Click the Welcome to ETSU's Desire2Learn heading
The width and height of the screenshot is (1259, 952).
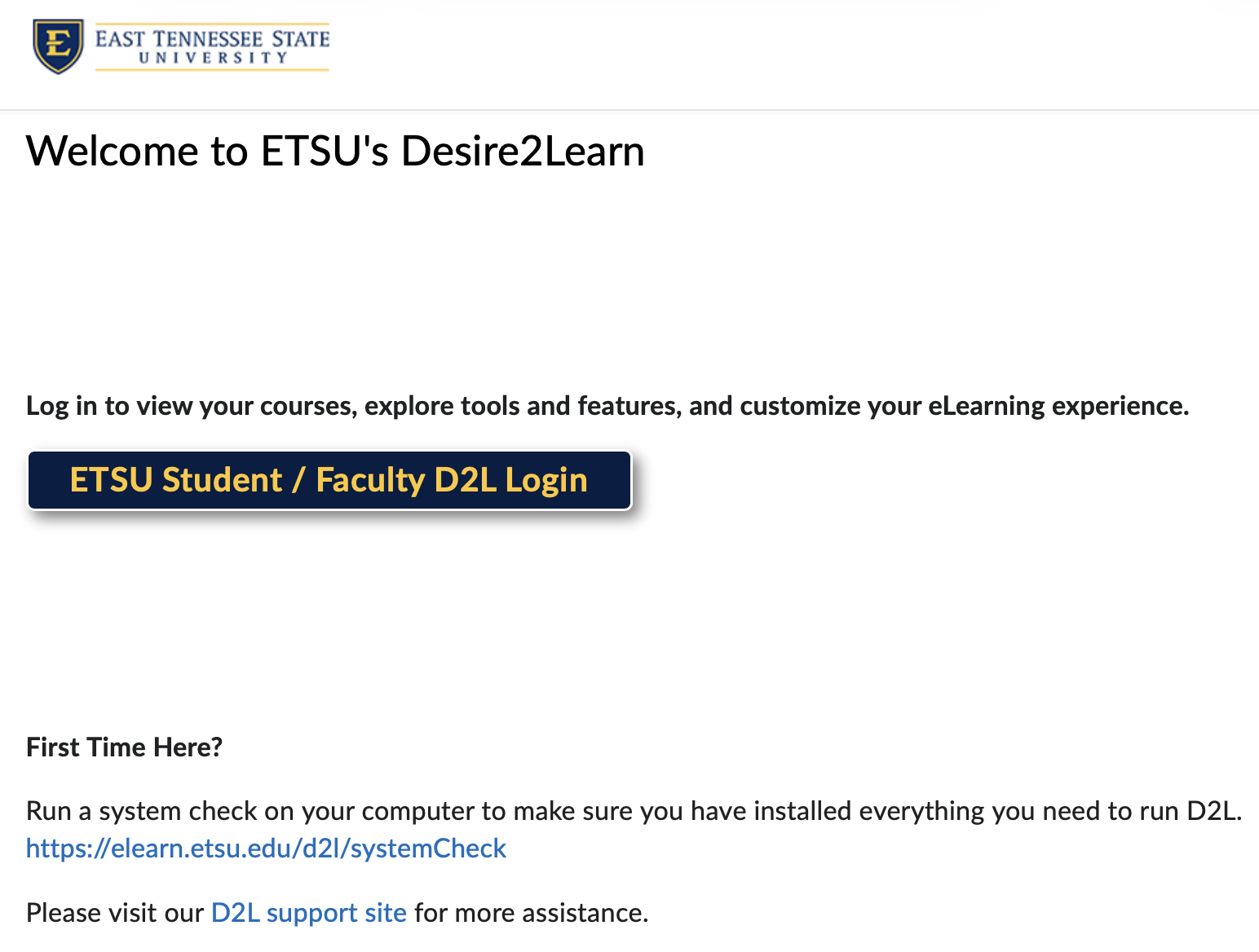335,151
